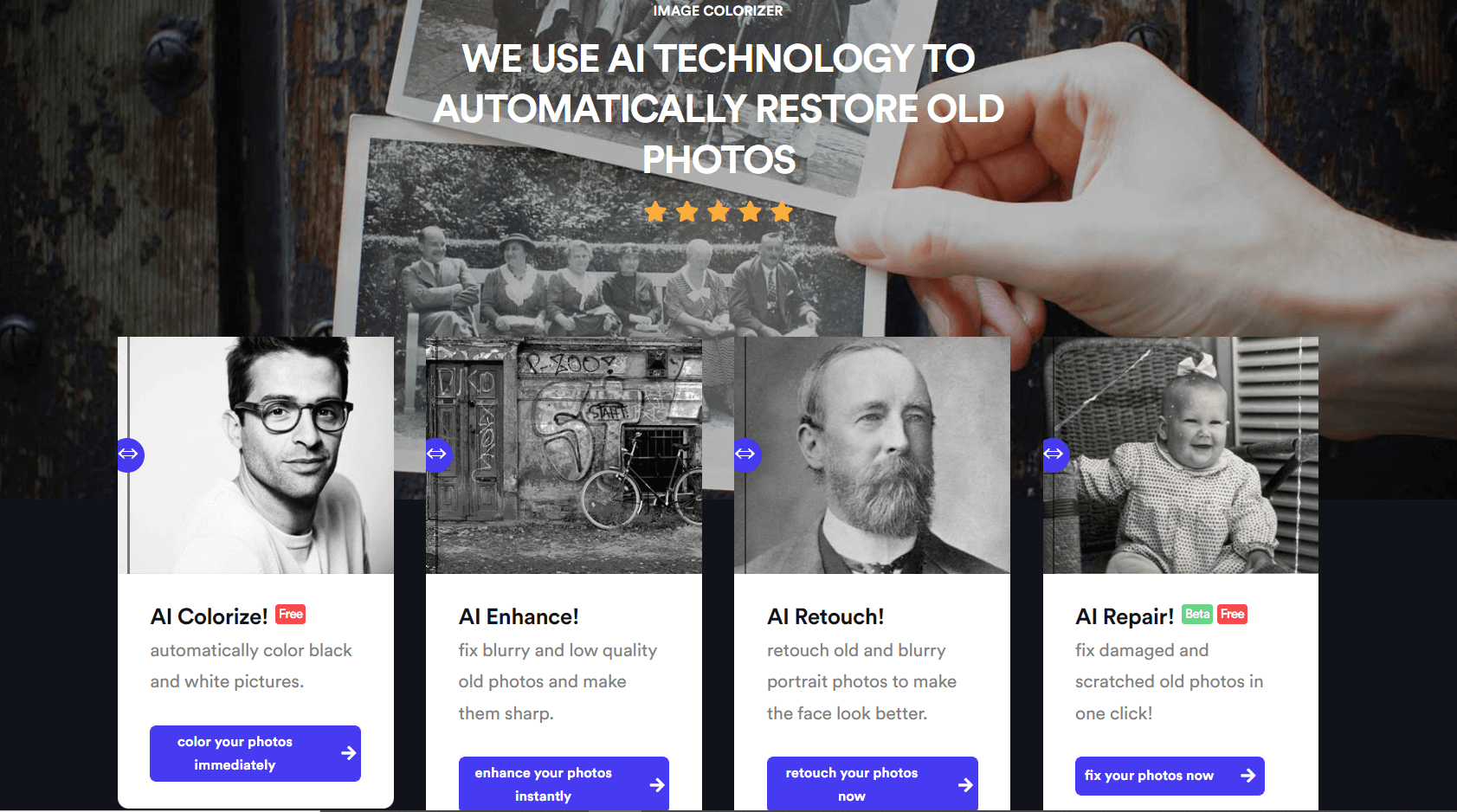Click the man with glasses portrait thumbnail
Viewport: 1457px width, 812px height.
pyautogui.click(x=255, y=455)
